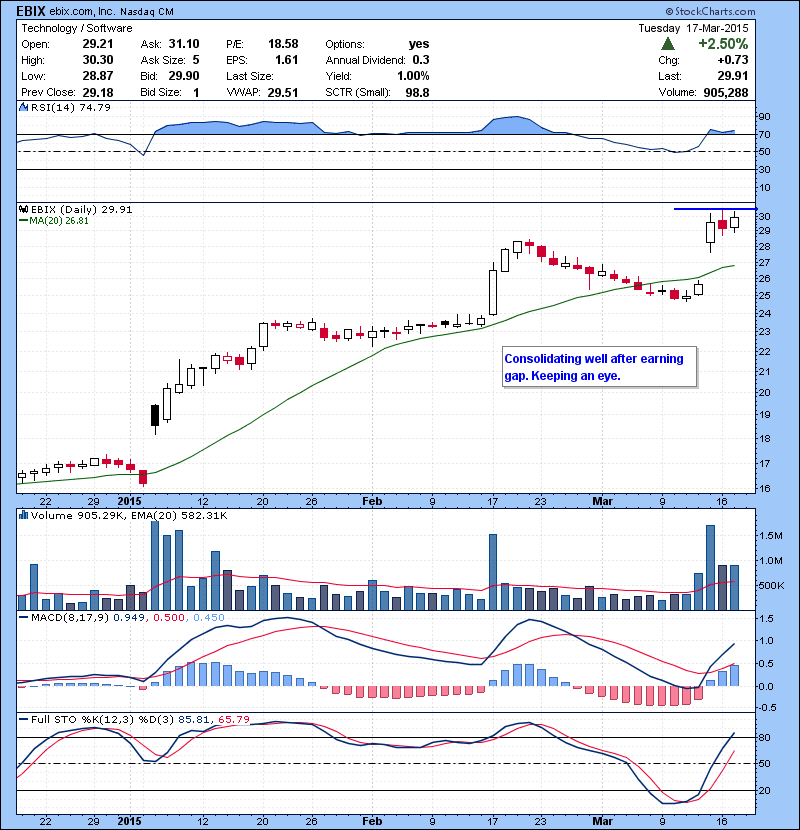Screen dimensions: 800x830
Task: Click the blue resistance line above recent candles
Action: (x=715, y=209)
